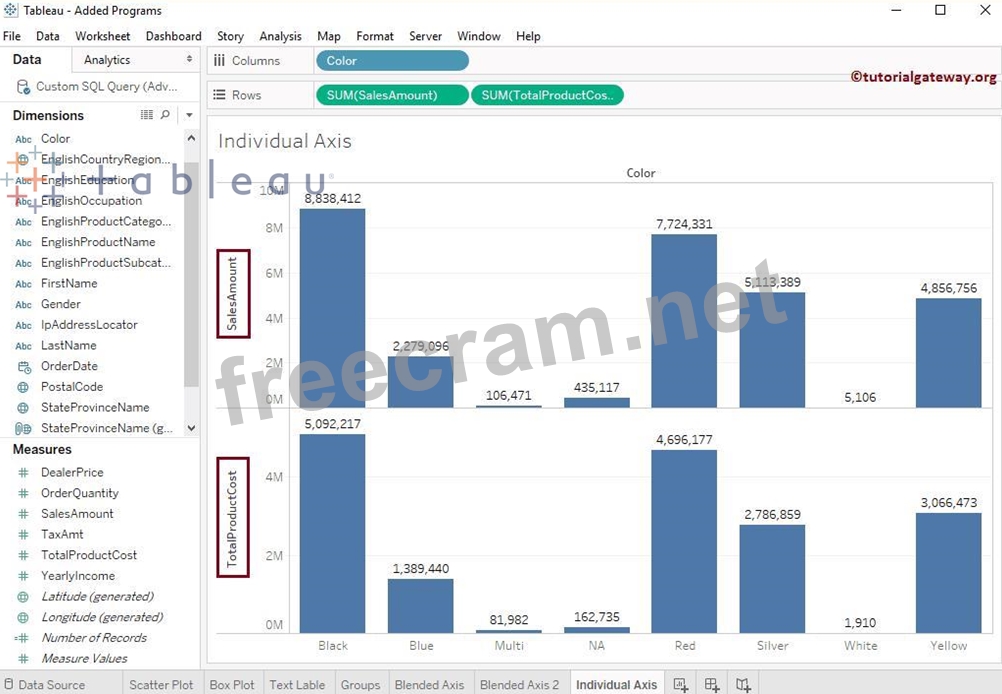Click the Data/Analytics pane switcher arrows
1002x694 pixels.
coord(189,61)
